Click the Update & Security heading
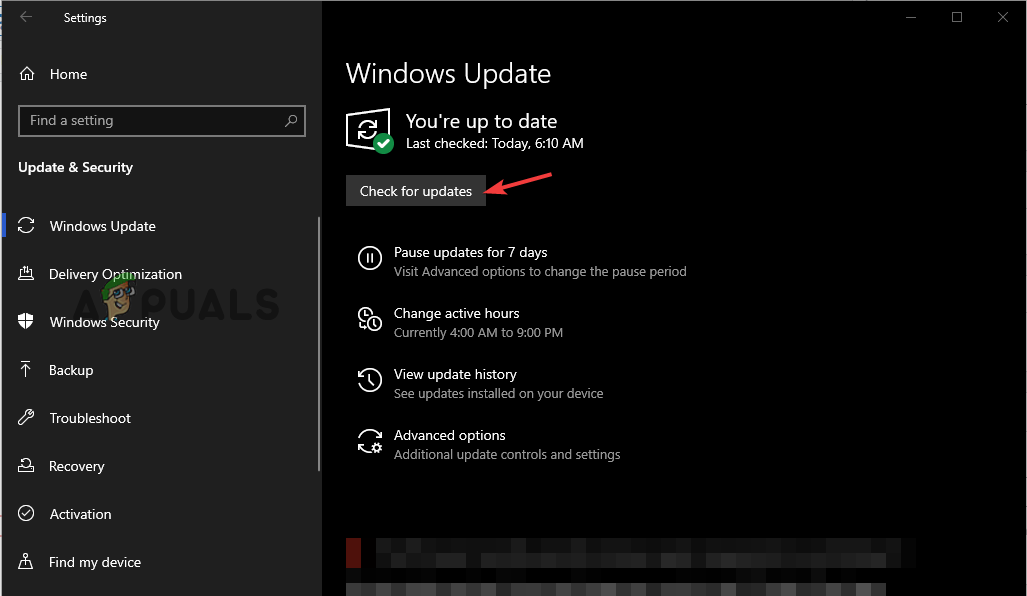1027x596 pixels. coord(75,167)
